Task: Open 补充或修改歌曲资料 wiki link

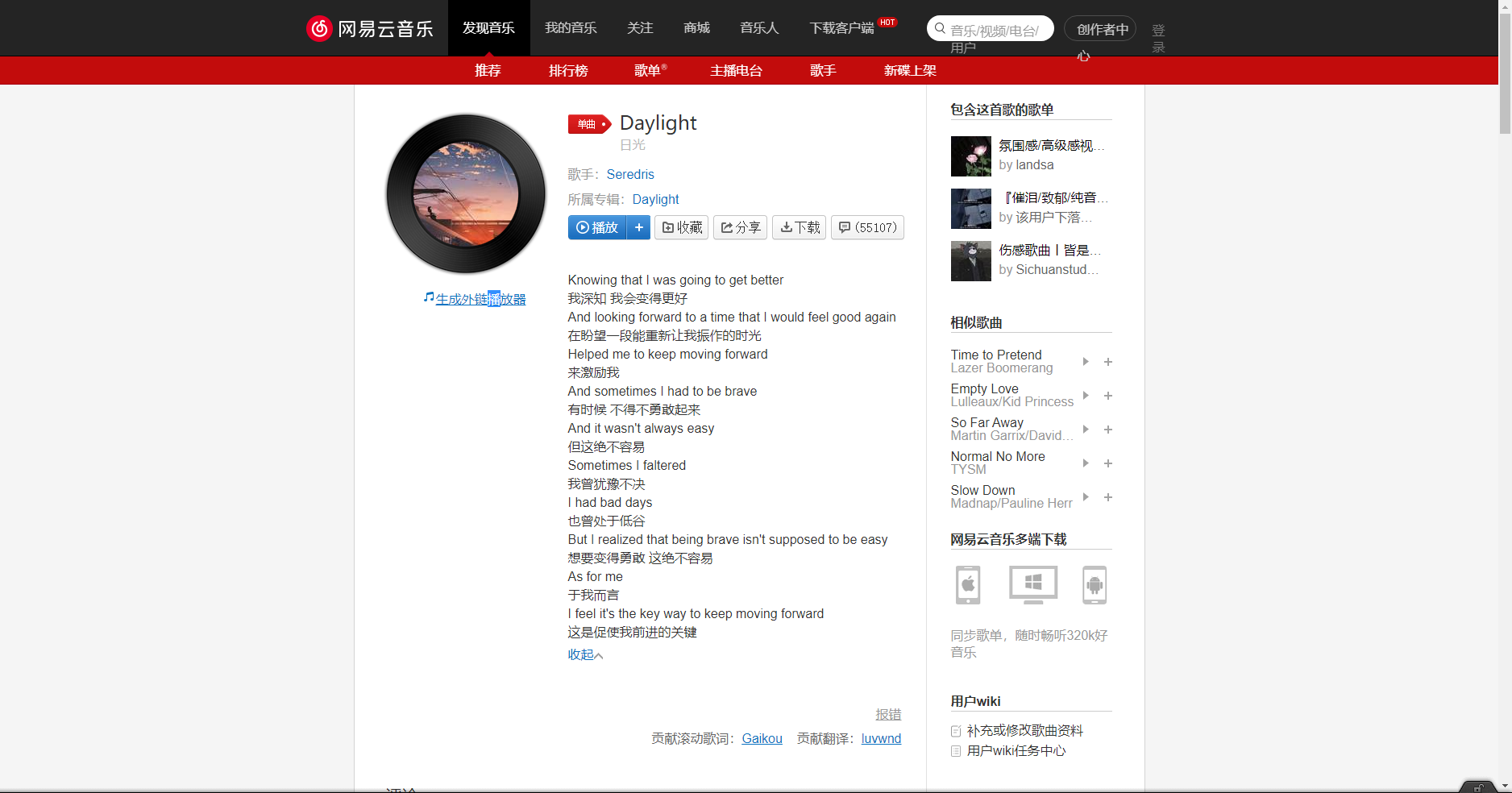Action: coord(1024,730)
